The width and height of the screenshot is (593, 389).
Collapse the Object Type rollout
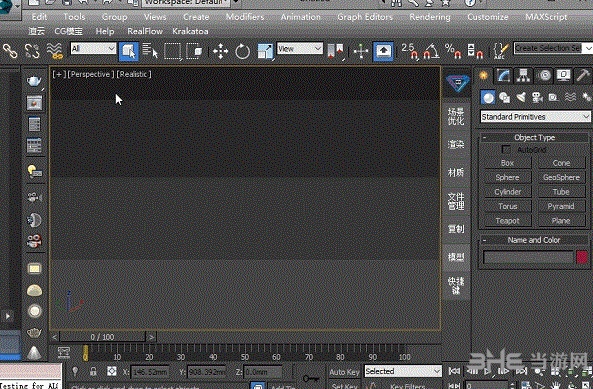[534, 138]
